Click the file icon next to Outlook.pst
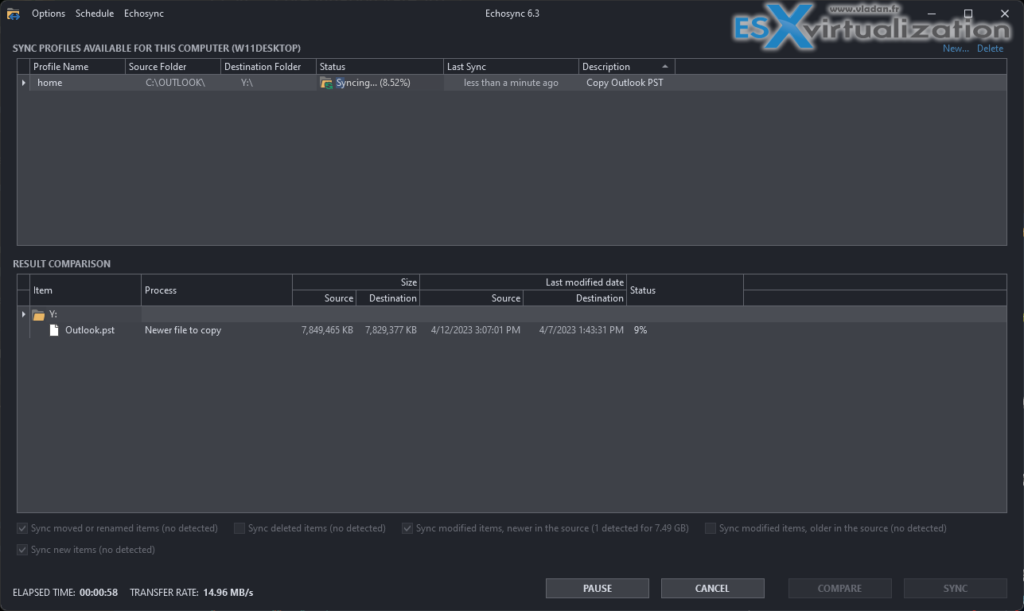Screen dimensions: 1024x611 coord(52,330)
